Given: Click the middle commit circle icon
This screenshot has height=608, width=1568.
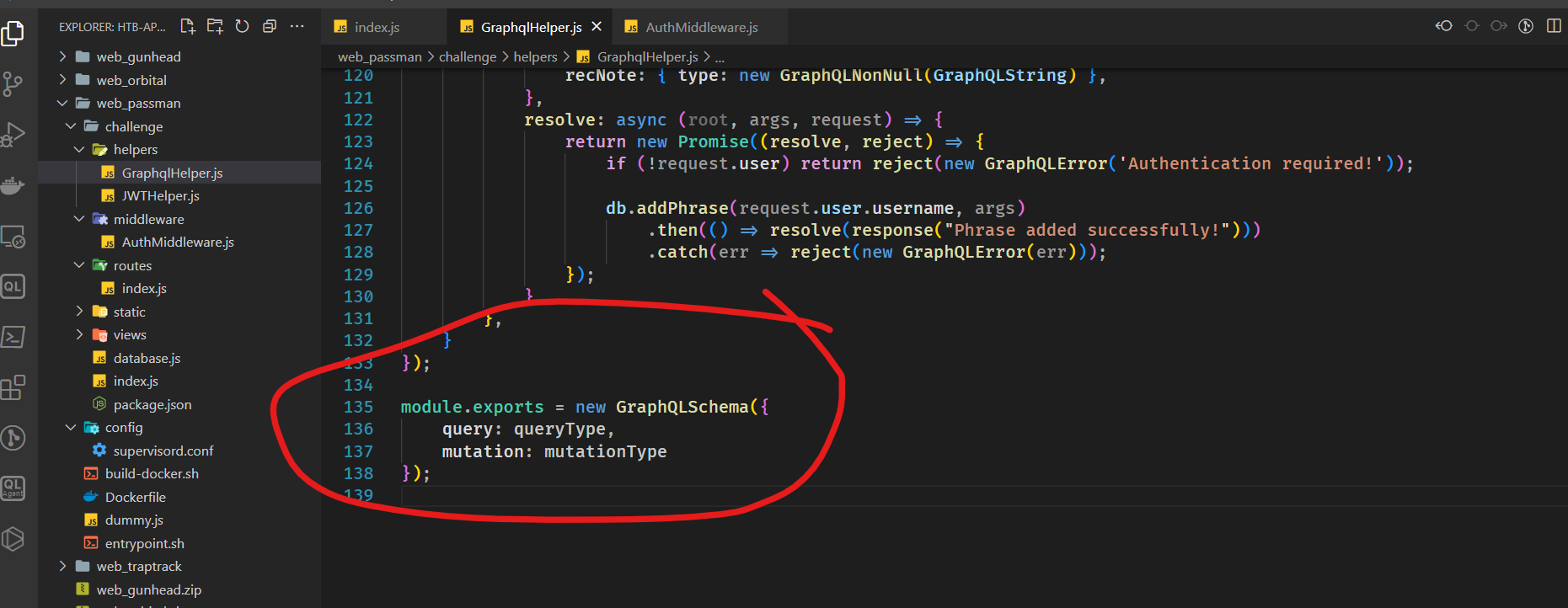Looking at the screenshot, I should [1472, 26].
